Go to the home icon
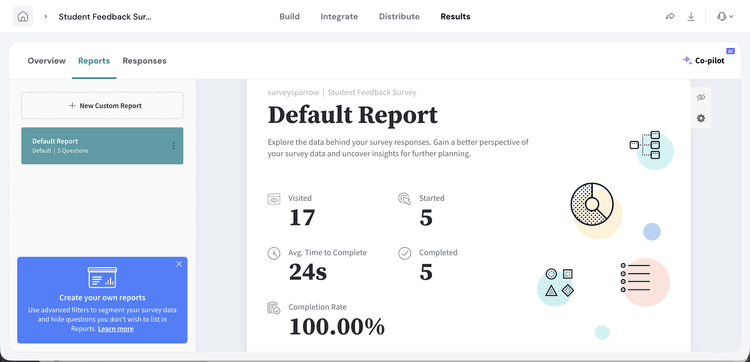 [x=22, y=17]
